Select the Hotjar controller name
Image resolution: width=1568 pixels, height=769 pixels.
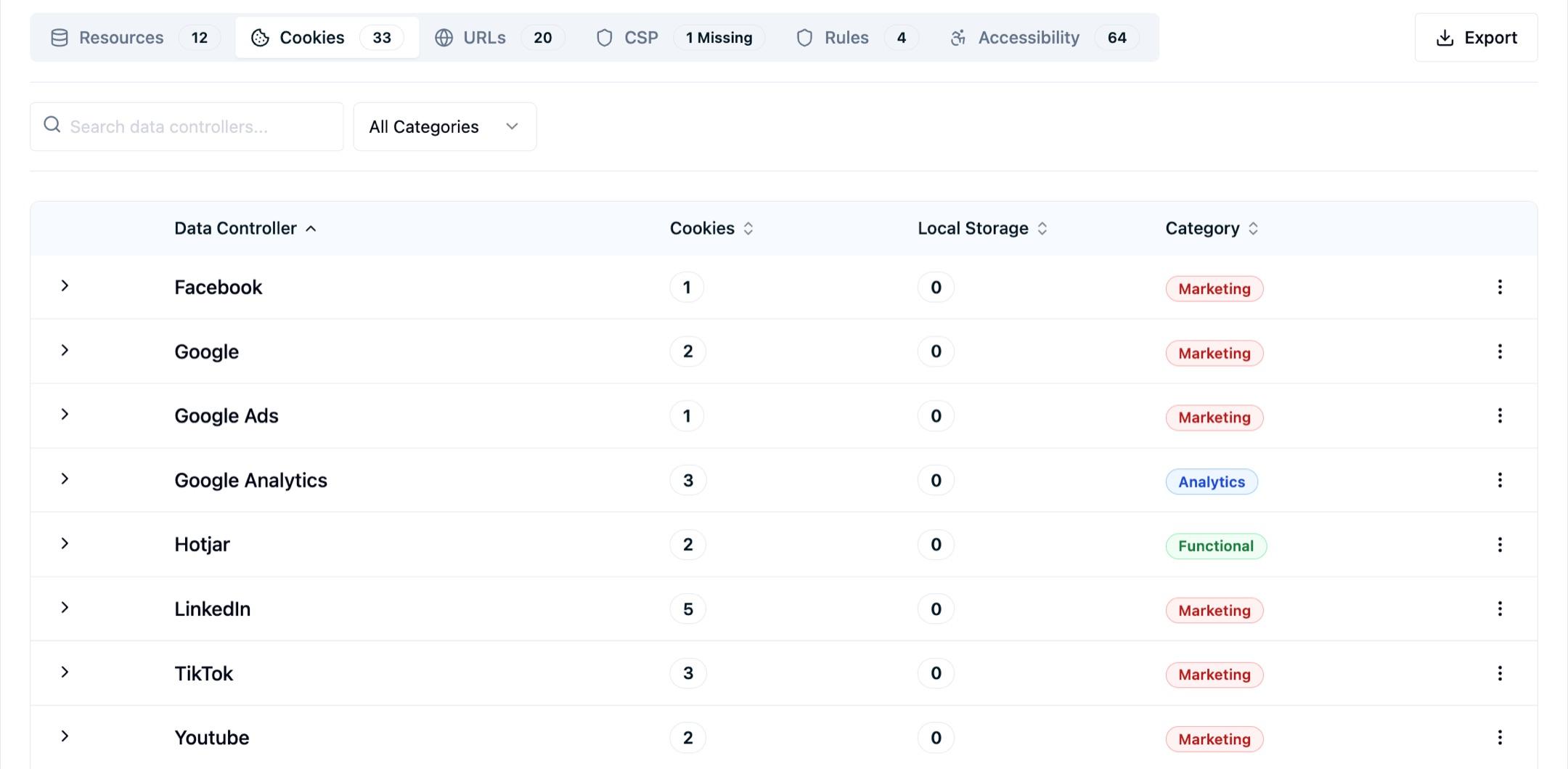point(202,545)
